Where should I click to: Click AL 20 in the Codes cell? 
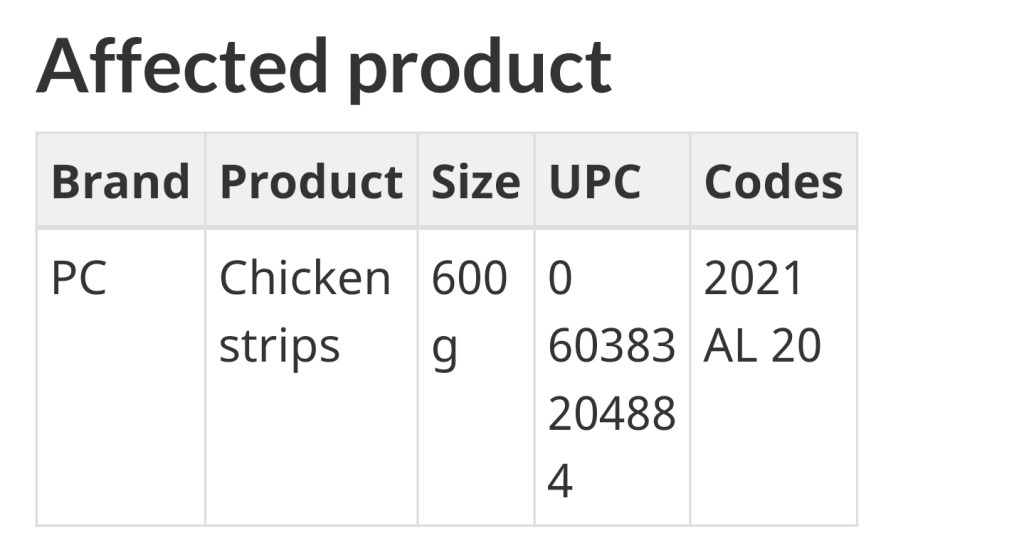(762, 346)
